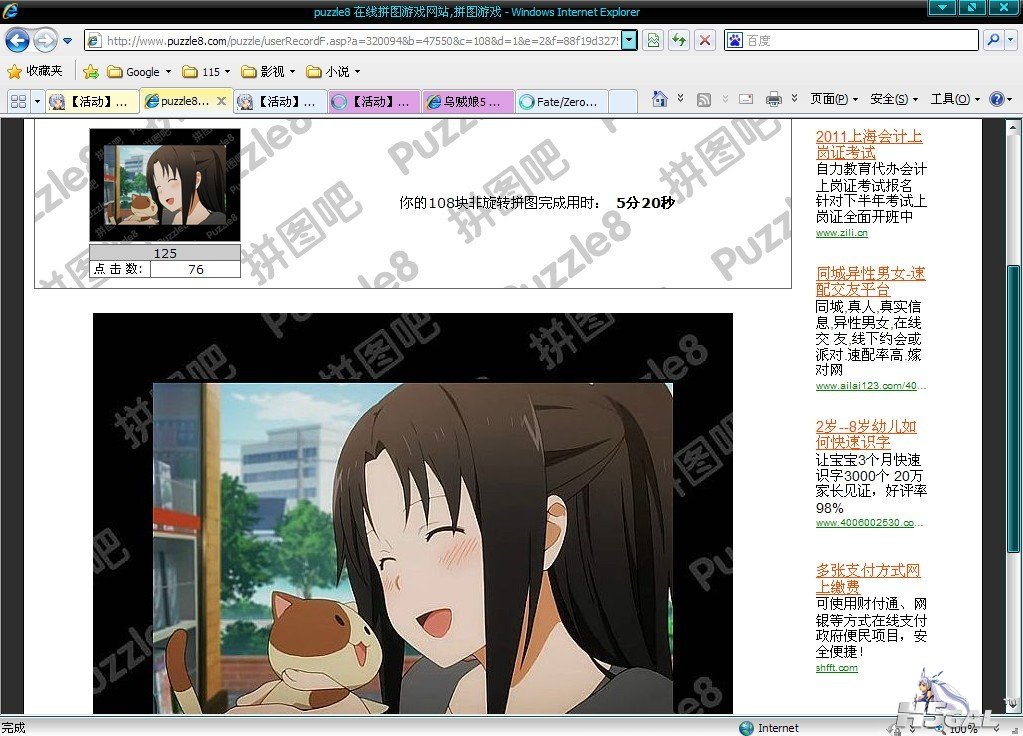
Task: Click the Internet security zone globe icon
Action: tap(746, 728)
